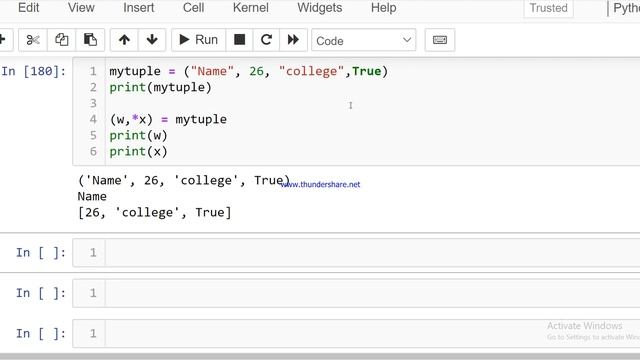
Task: Click code line "mytuple = ("Name", 26, "college",True)"
Action: tap(248, 71)
